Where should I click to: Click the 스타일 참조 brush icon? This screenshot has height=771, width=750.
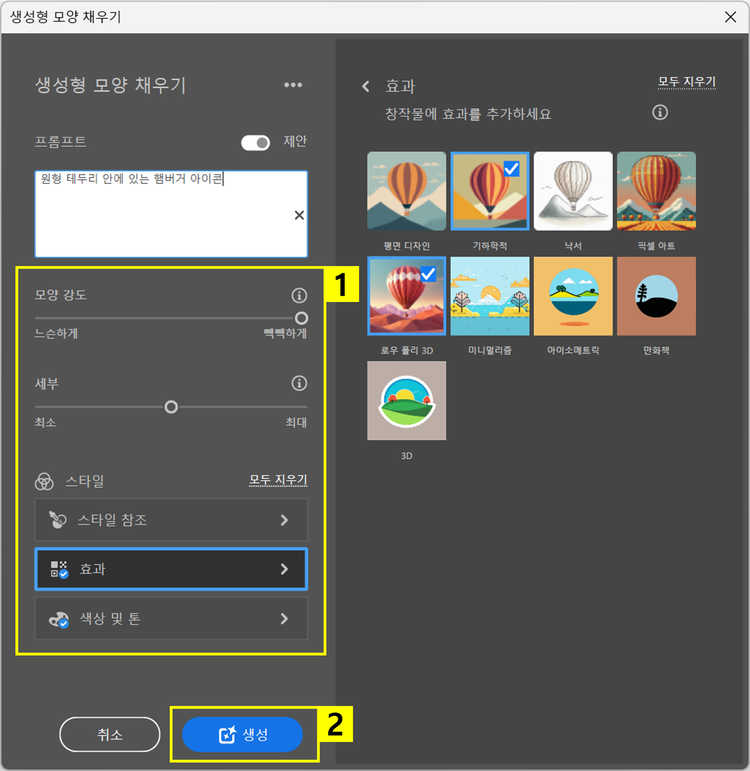pyautogui.click(x=58, y=520)
